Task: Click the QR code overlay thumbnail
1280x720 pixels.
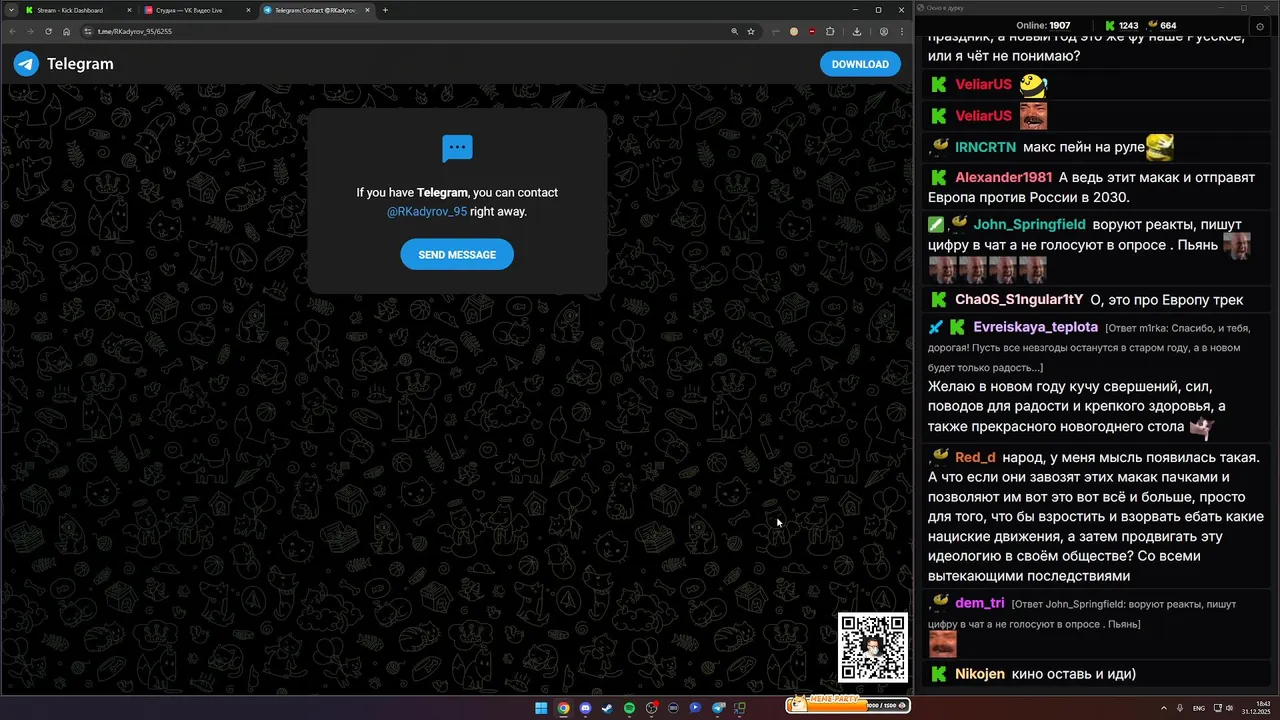Action: tap(873, 647)
